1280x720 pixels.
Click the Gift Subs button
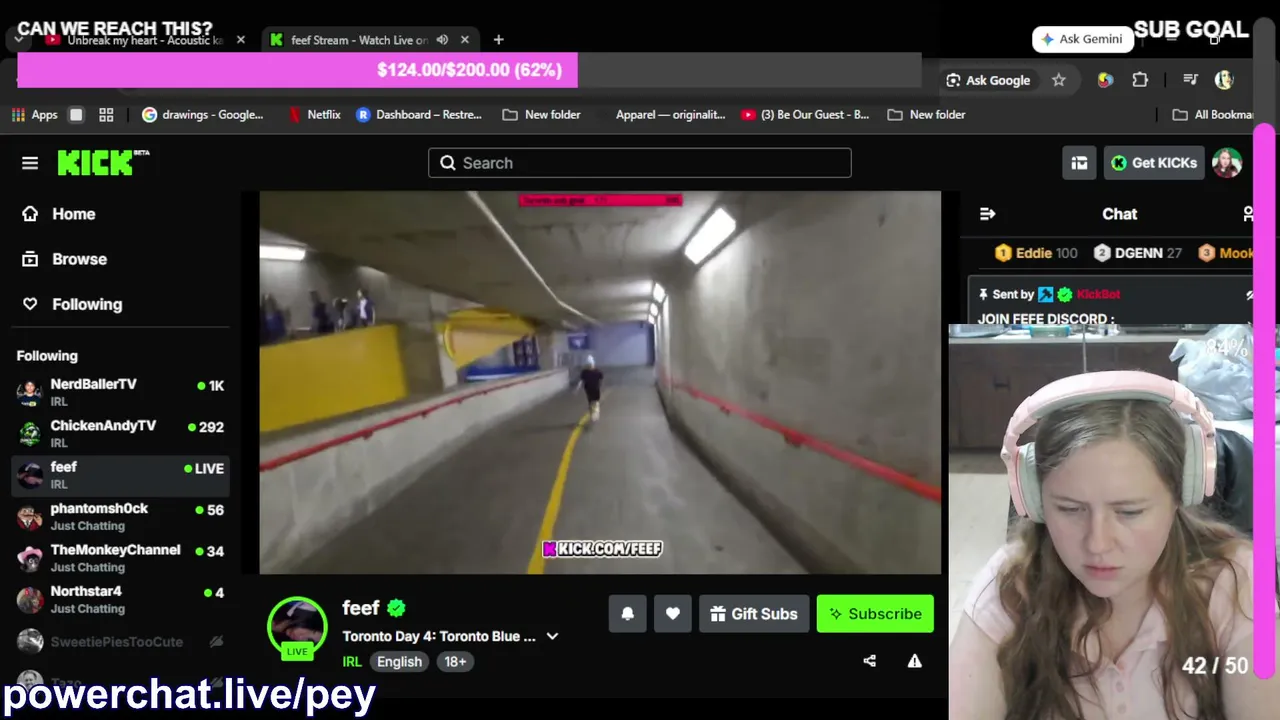coord(754,614)
